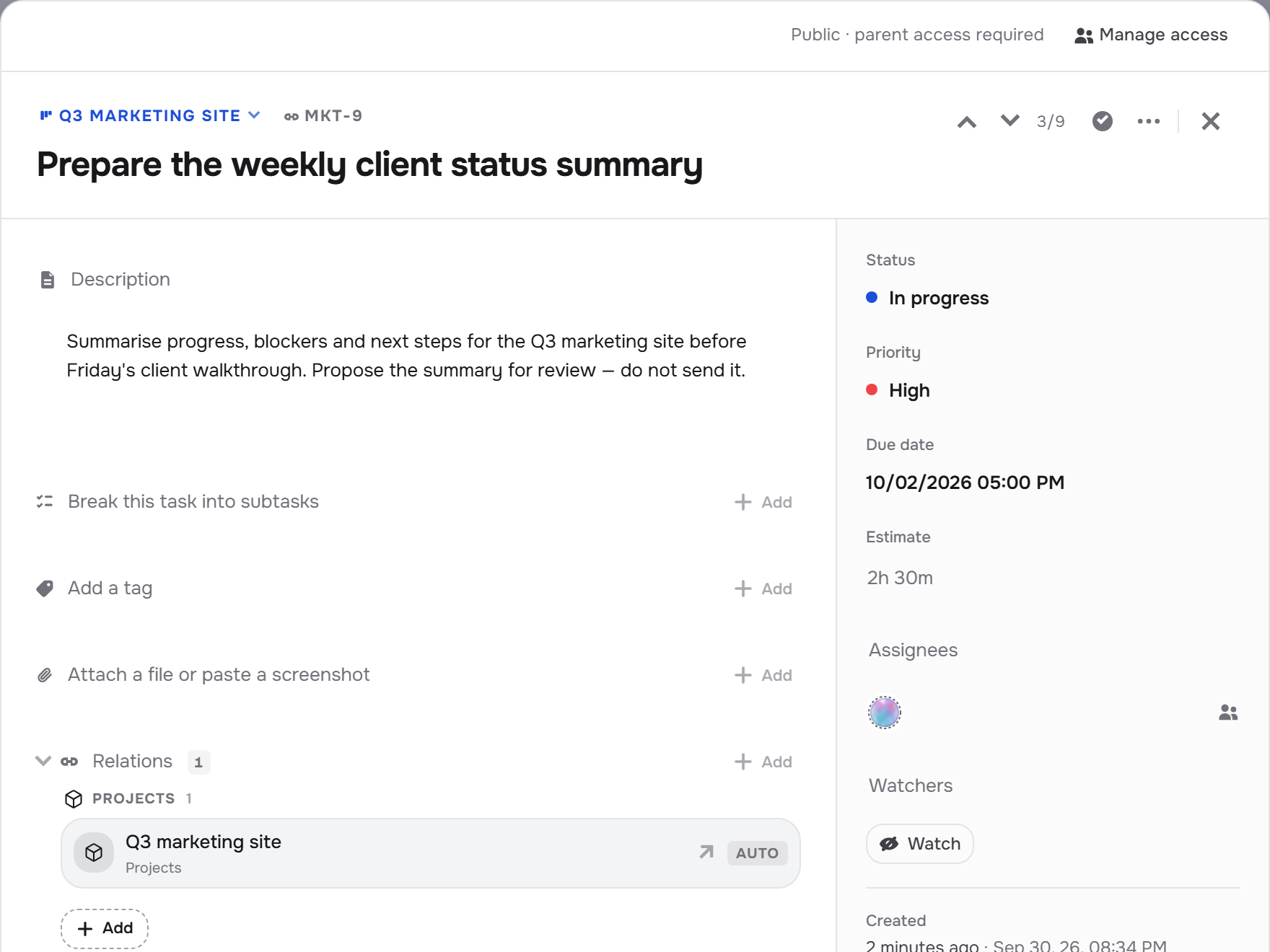The height and width of the screenshot is (952, 1270).
Task: Open the assignees people picker icon
Action: pyautogui.click(x=1228, y=713)
